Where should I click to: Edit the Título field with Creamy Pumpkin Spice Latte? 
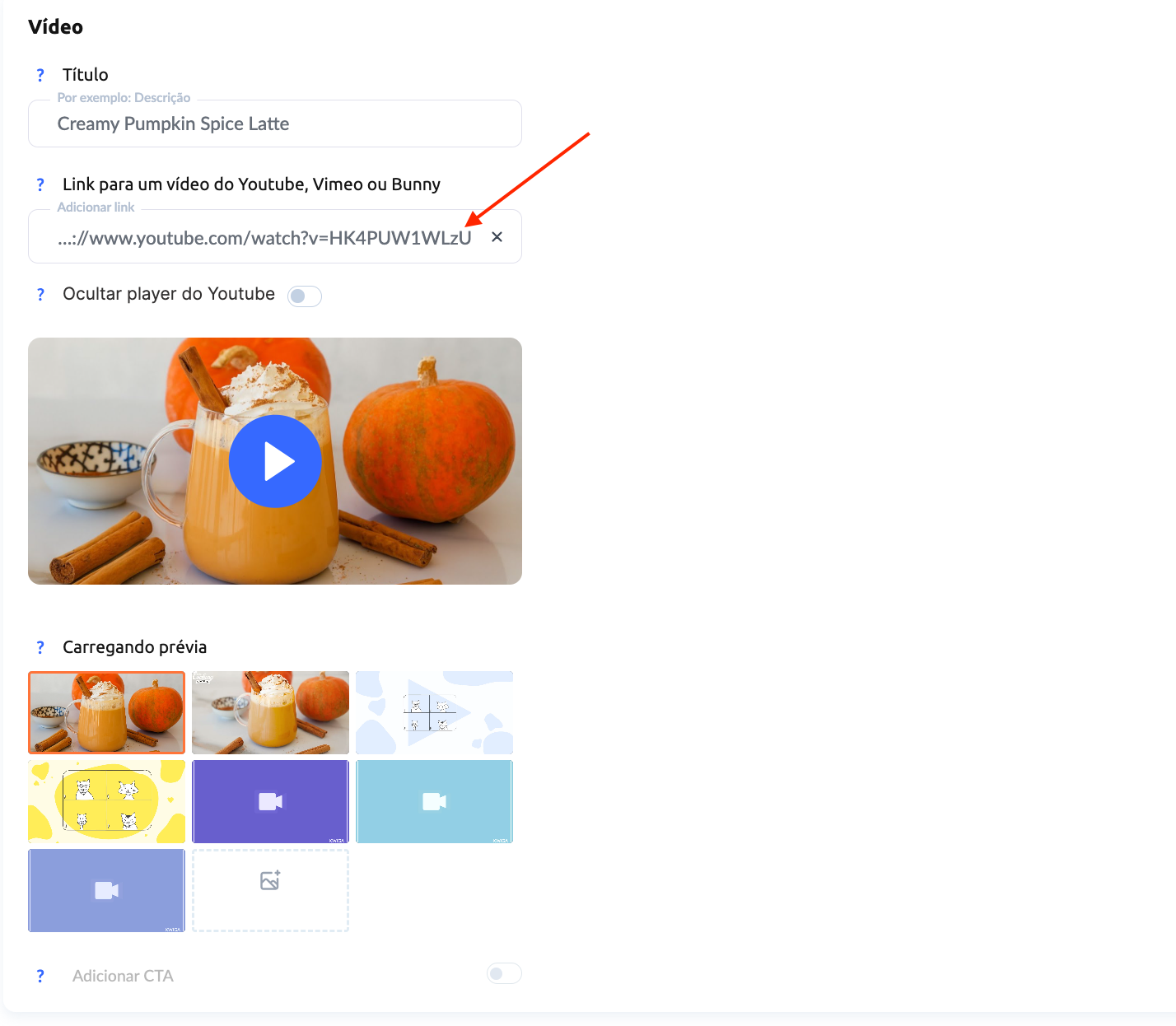click(275, 124)
